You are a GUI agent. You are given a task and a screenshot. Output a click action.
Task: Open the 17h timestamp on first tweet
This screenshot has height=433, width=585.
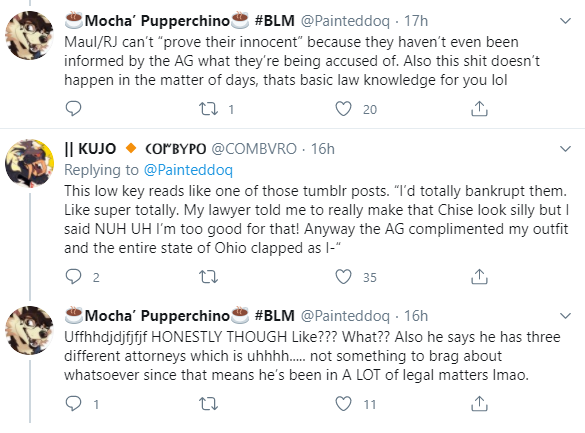[416, 21]
